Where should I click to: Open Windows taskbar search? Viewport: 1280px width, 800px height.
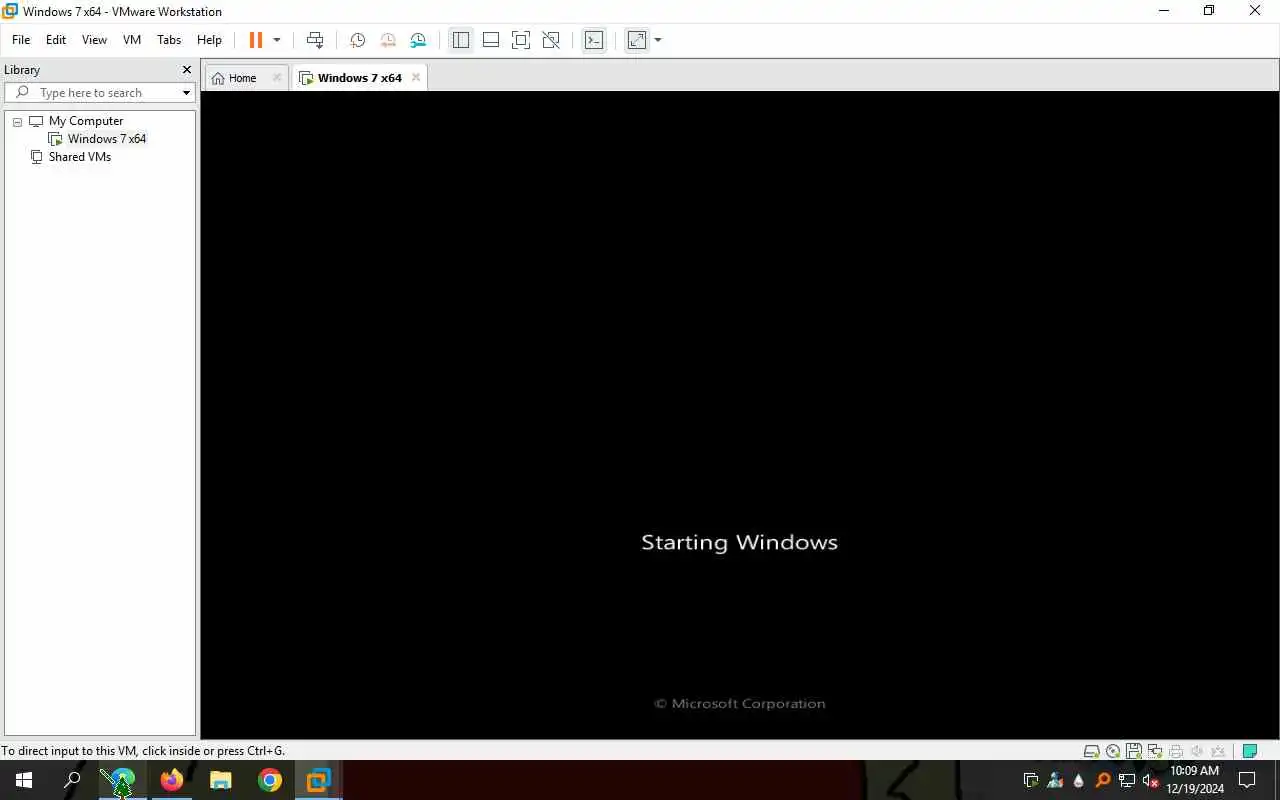point(72,780)
